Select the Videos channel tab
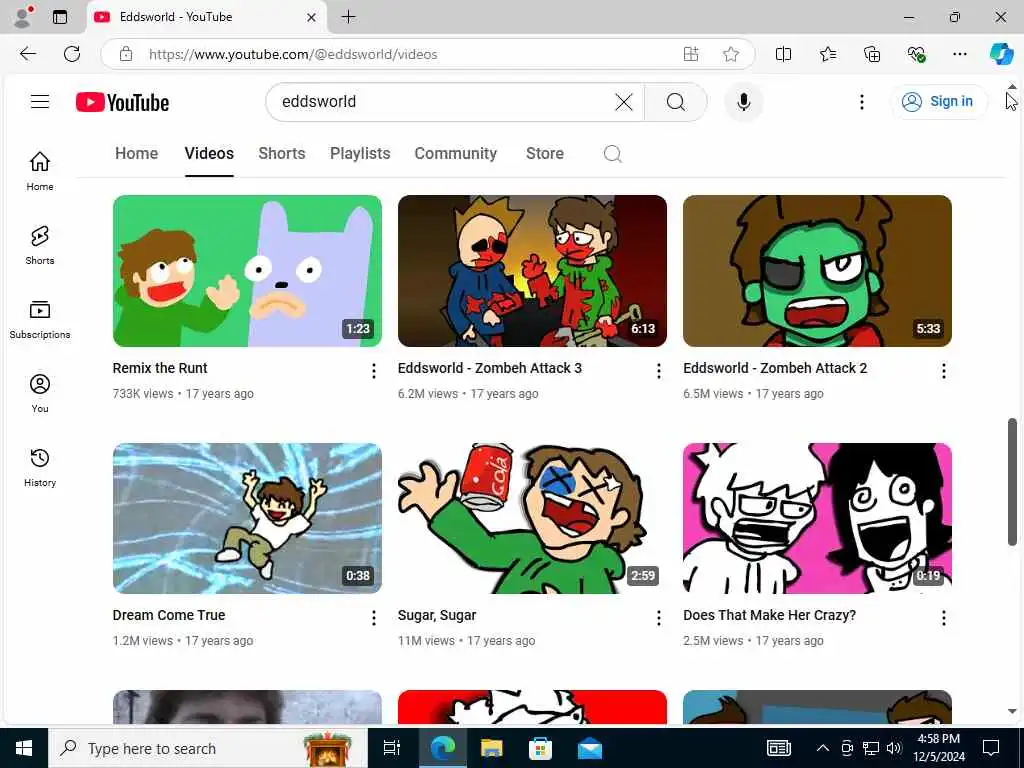1024x768 pixels. (x=209, y=153)
